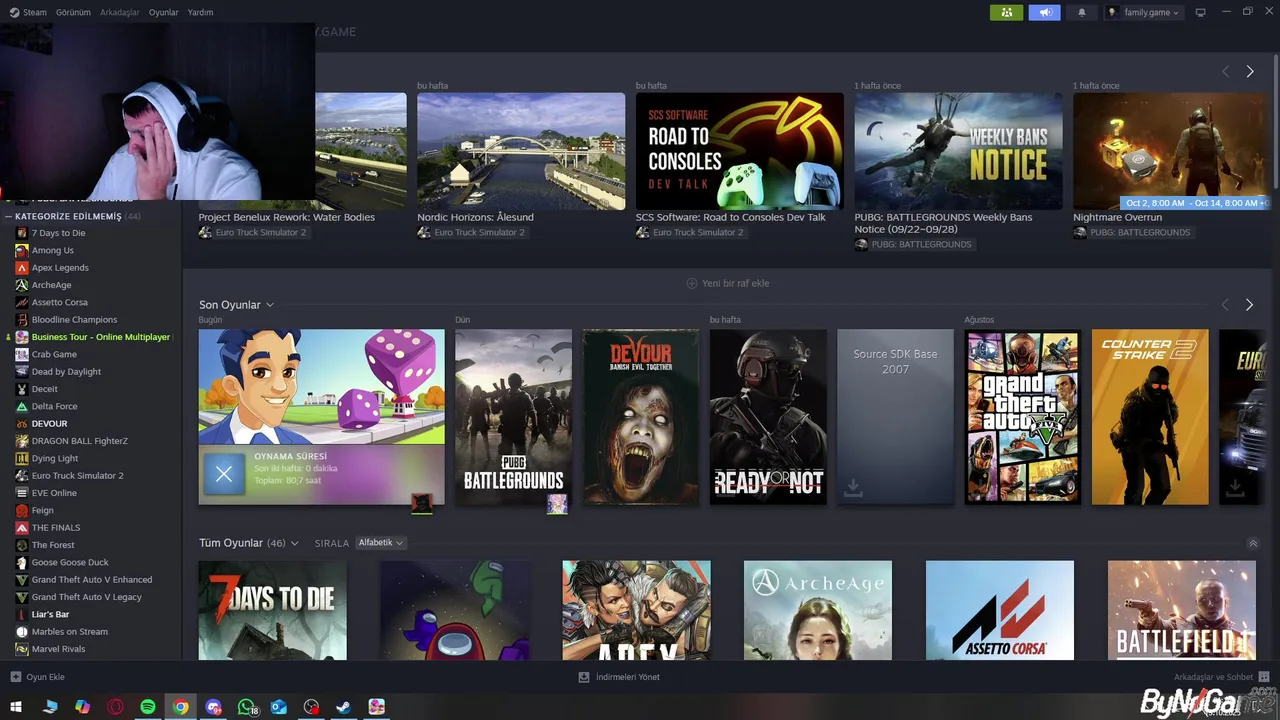Open Nordic Horizons: Ålesund news card
Image resolution: width=1280 pixels, height=720 pixels.
(521, 151)
